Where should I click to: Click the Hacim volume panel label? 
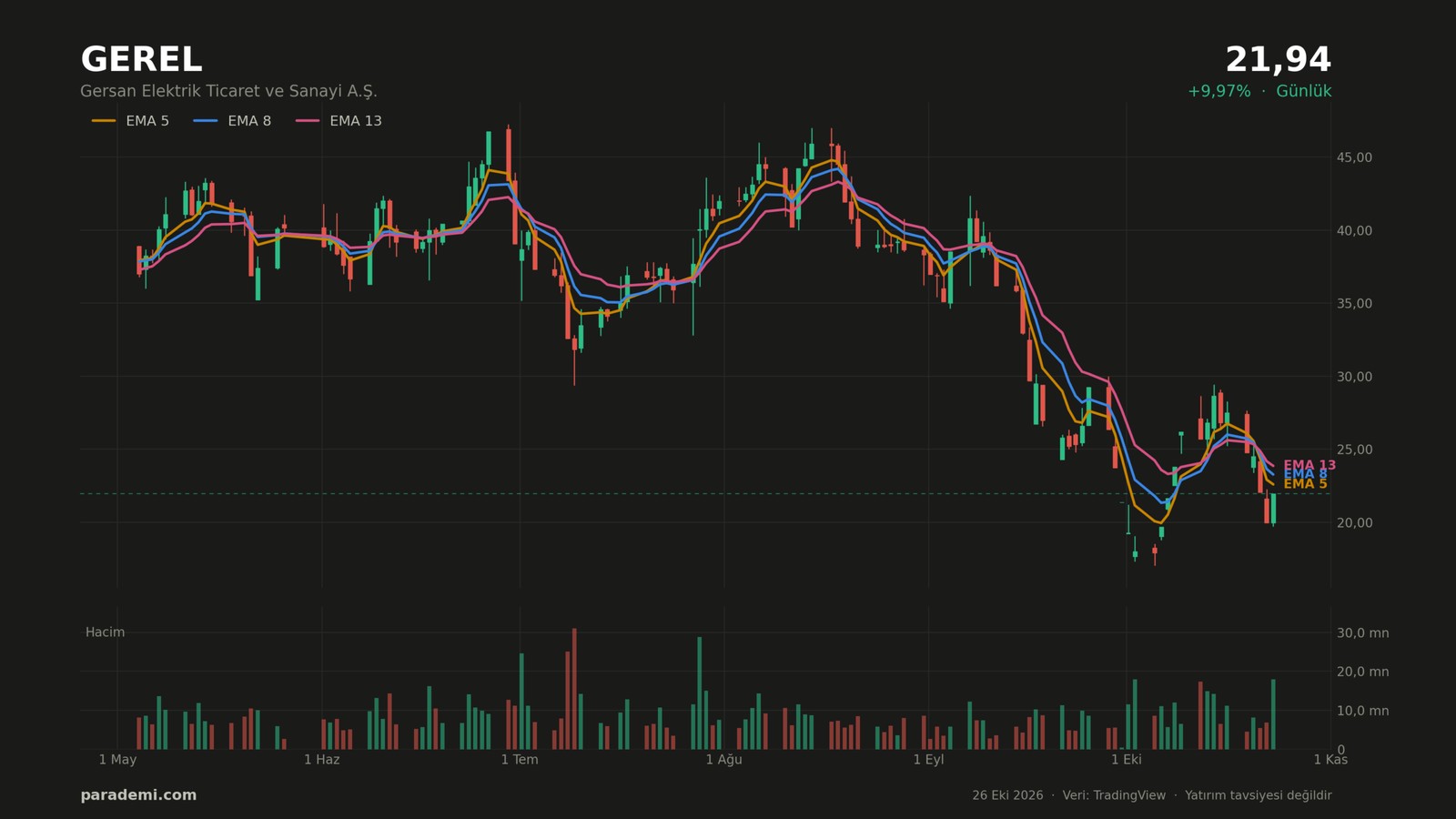[105, 632]
